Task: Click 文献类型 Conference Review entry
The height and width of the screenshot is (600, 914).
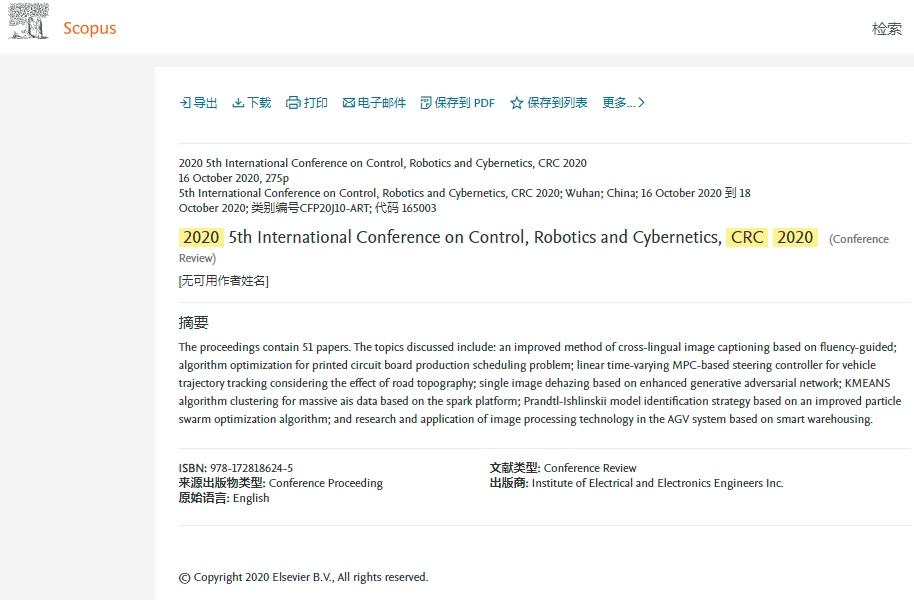Action: [563, 468]
